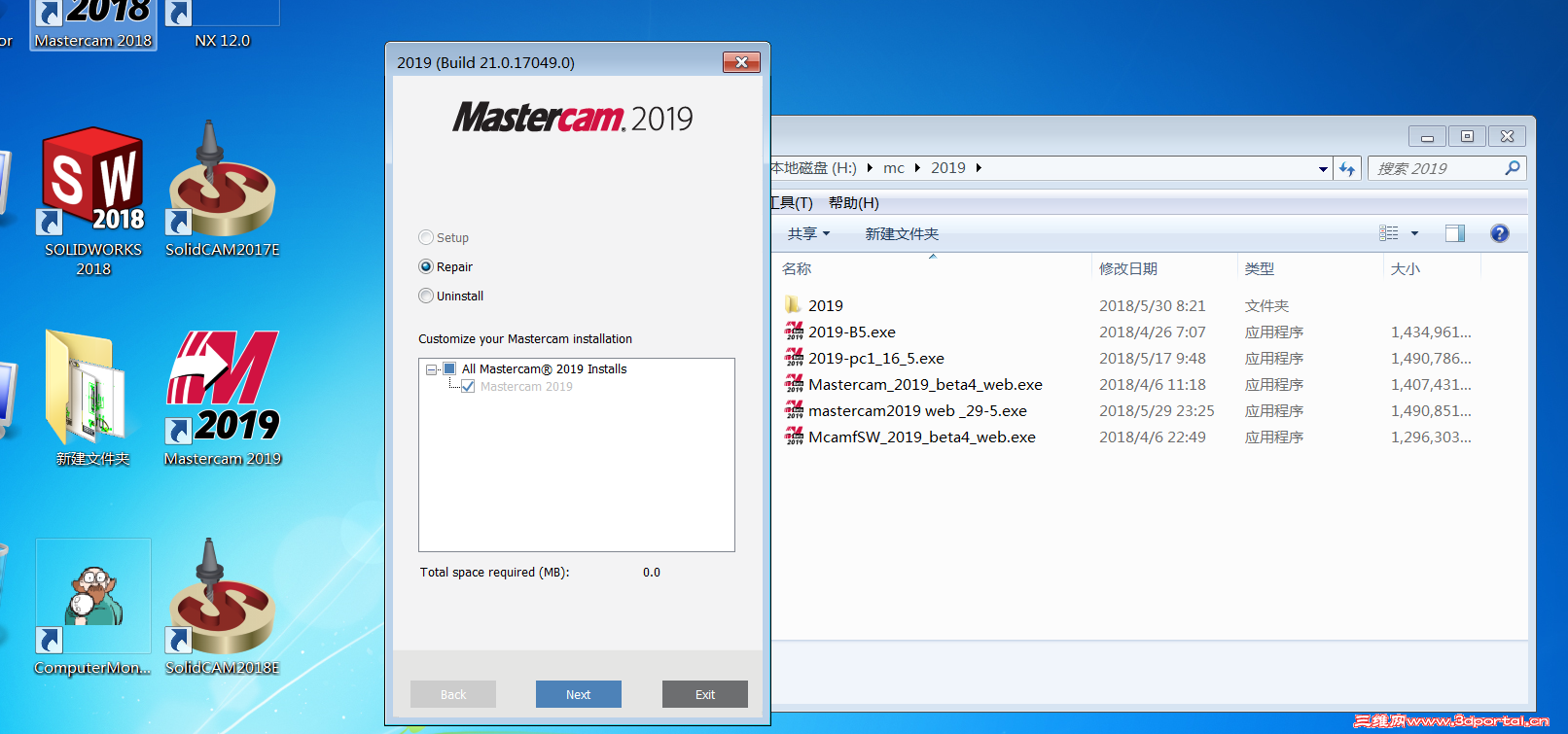Sort files by 名称 column header
Viewport: 1568px width, 734px height.
[797, 268]
